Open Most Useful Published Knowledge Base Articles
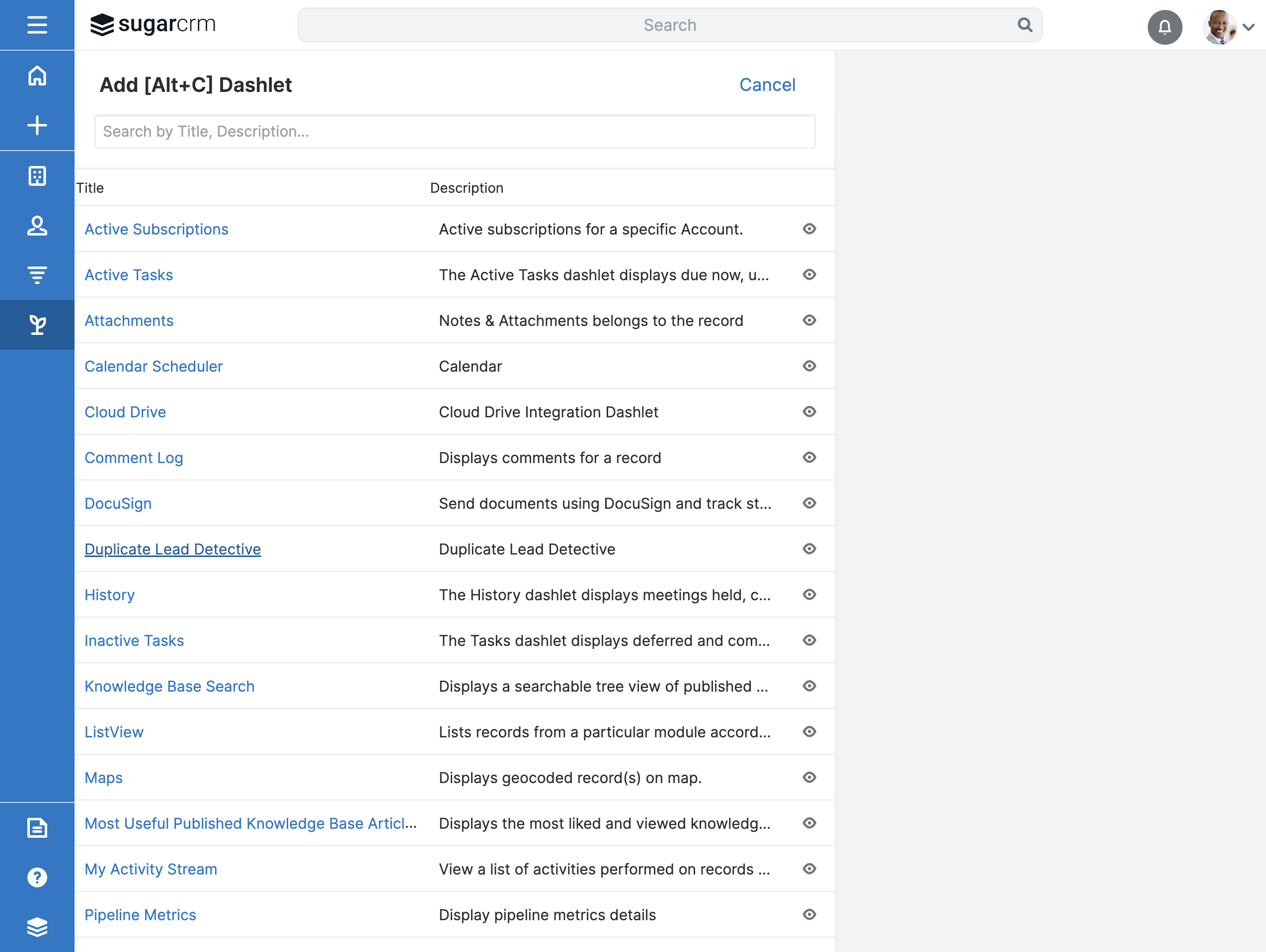 [x=251, y=823]
